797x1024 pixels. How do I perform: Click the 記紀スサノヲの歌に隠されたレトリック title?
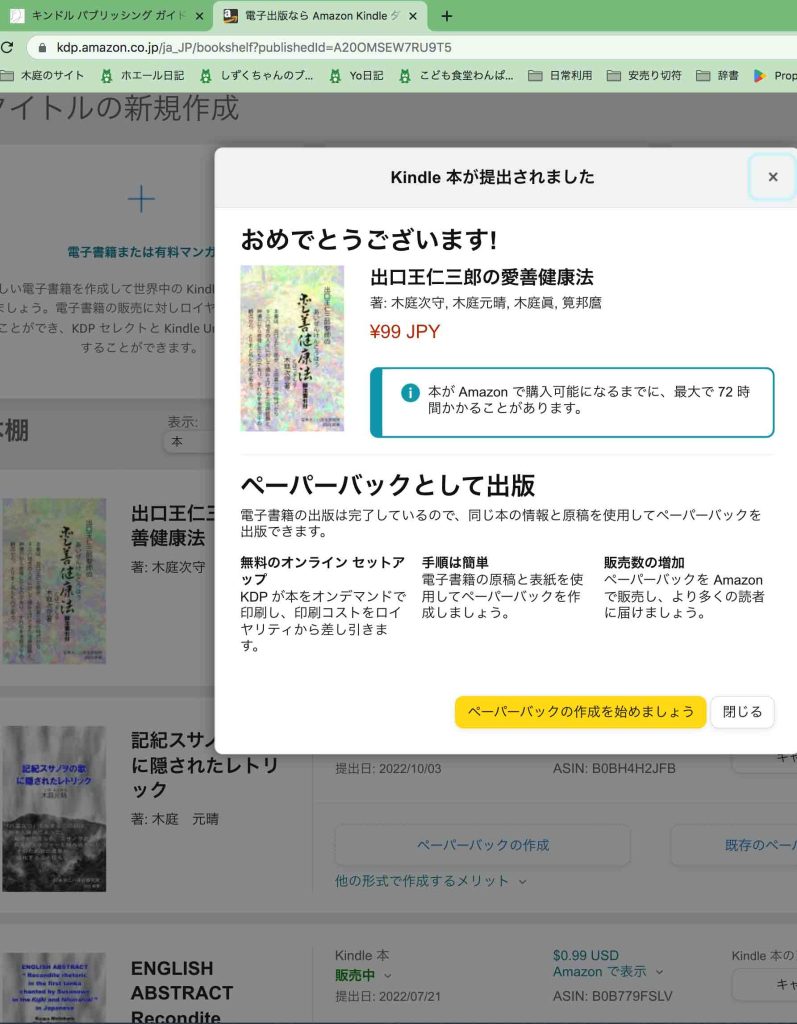(204, 765)
